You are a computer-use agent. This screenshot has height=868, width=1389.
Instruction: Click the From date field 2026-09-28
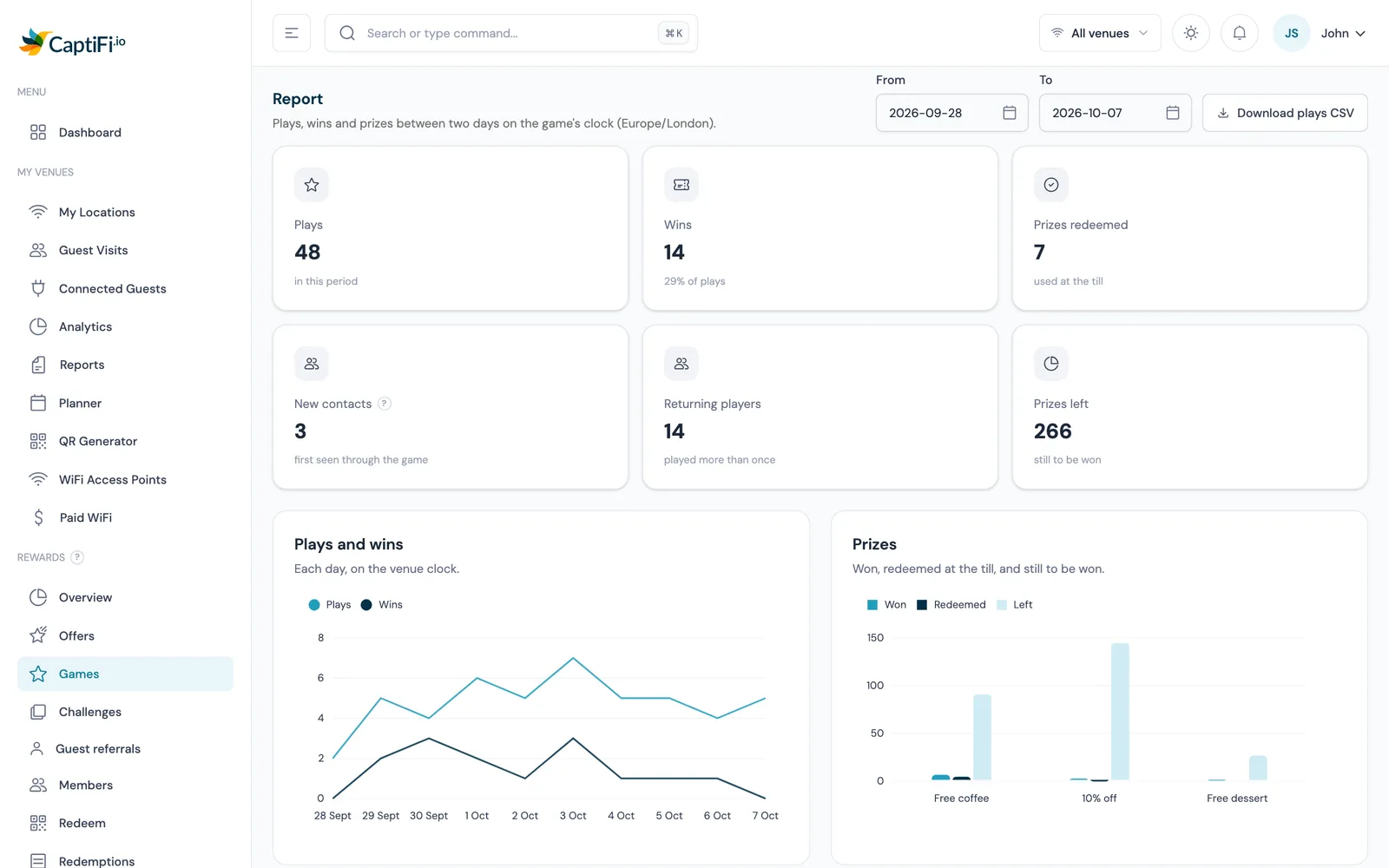click(x=952, y=113)
